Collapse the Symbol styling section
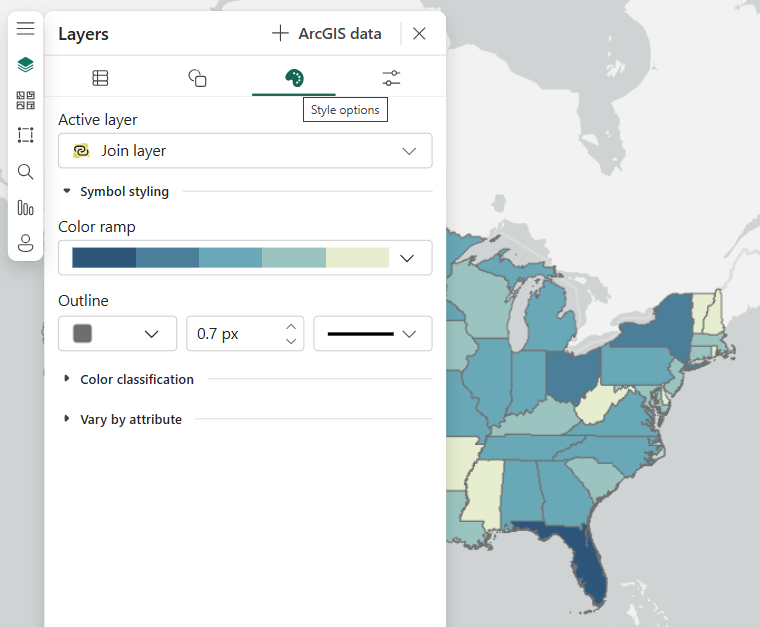Image resolution: width=760 pixels, height=627 pixels. [x=115, y=192]
